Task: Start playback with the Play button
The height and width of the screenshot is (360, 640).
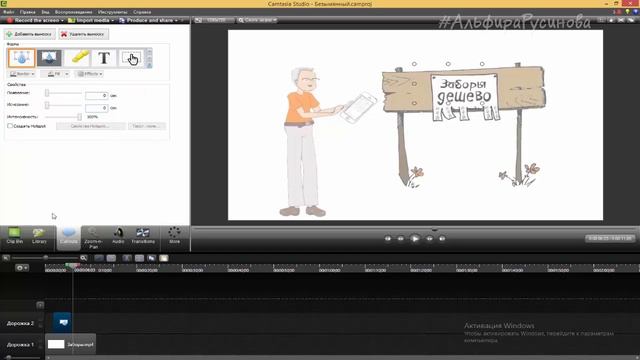Action: click(415, 238)
